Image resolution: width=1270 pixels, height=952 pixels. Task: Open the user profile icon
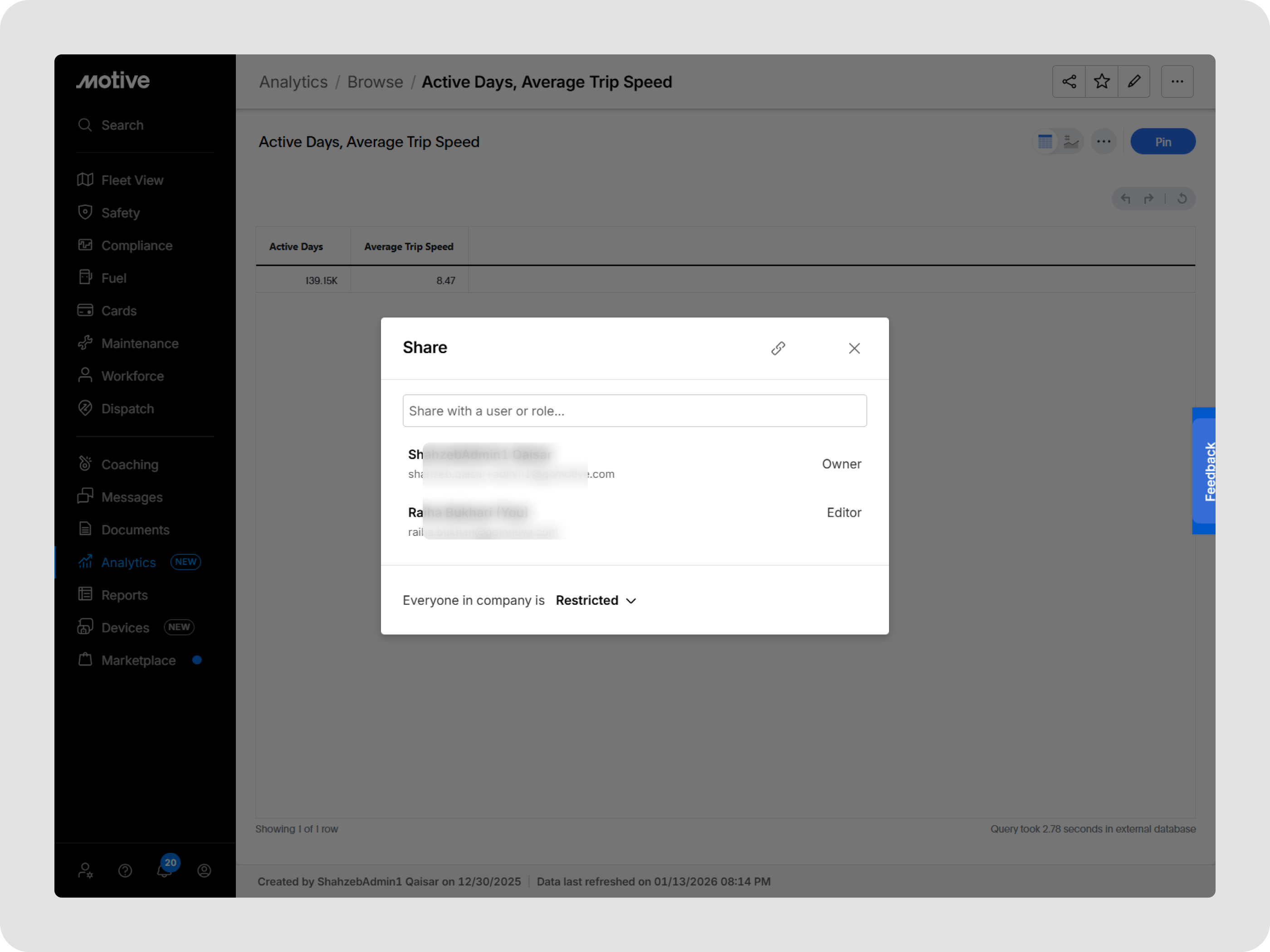tap(204, 870)
